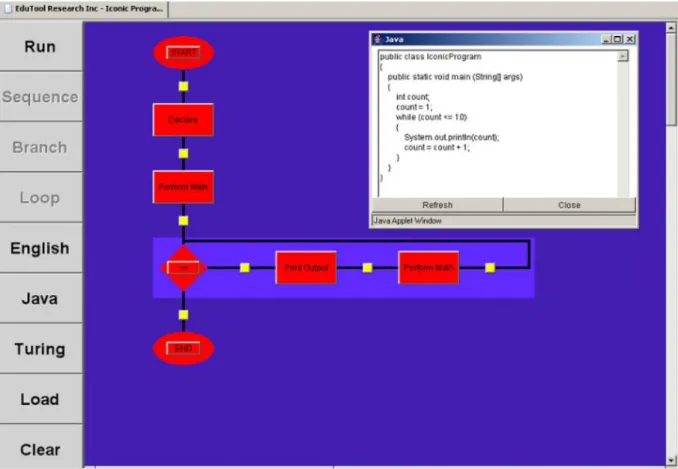Select the Perform Math block inside the loop
Image resolution: width=678 pixels, height=469 pixels.
429,268
